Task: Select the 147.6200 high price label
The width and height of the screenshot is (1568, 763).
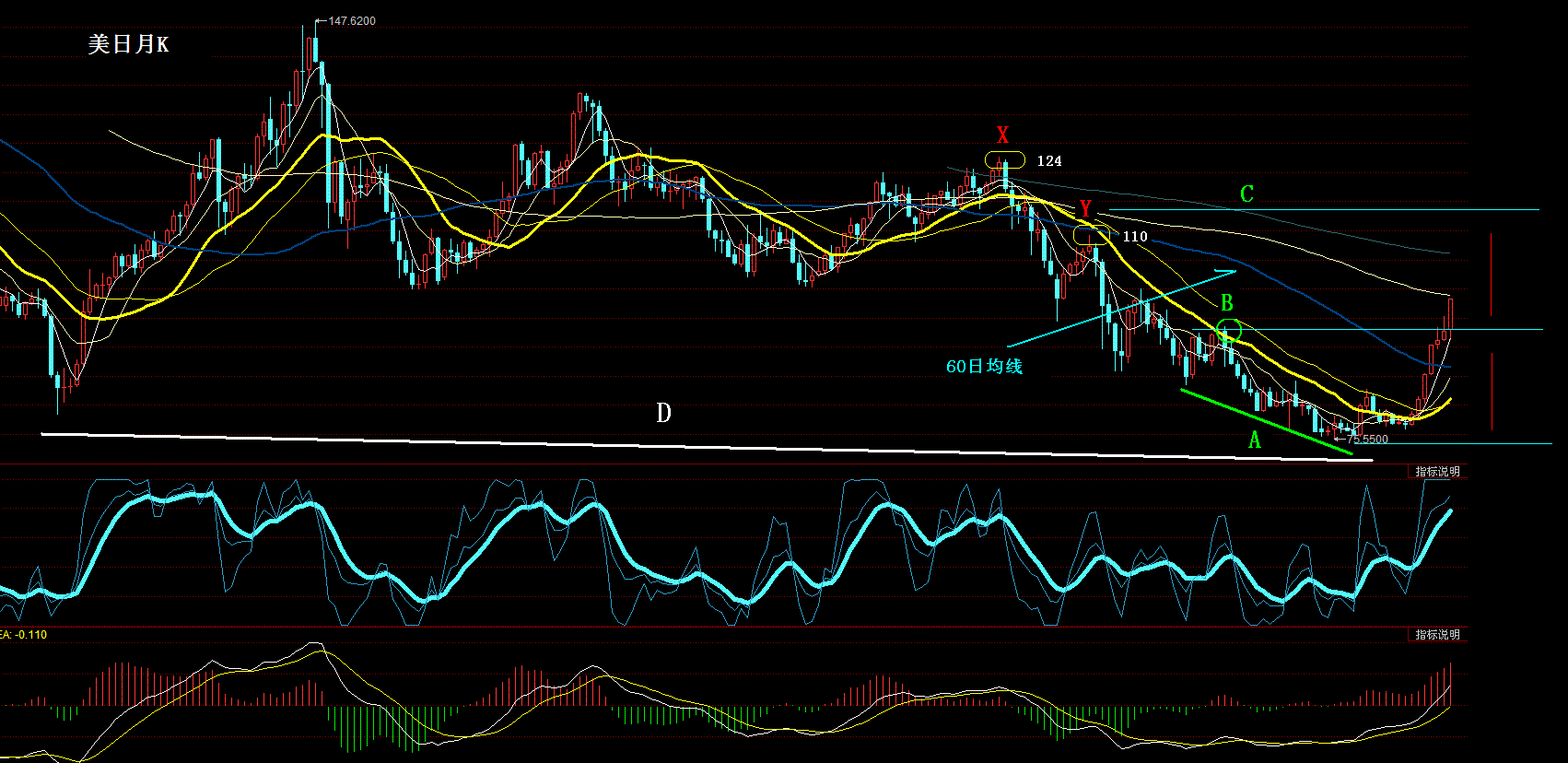Action: click(352, 21)
